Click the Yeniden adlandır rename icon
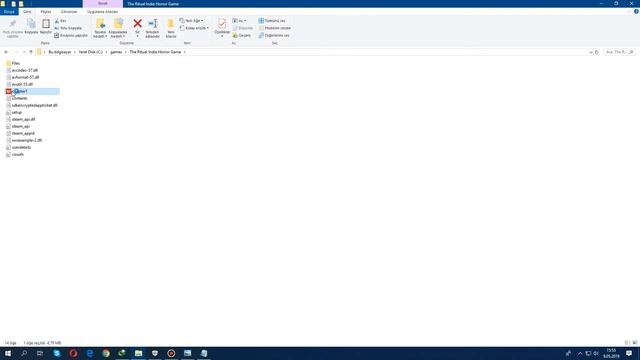Image resolution: width=640 pixels, height=360 pixels. 153,24
